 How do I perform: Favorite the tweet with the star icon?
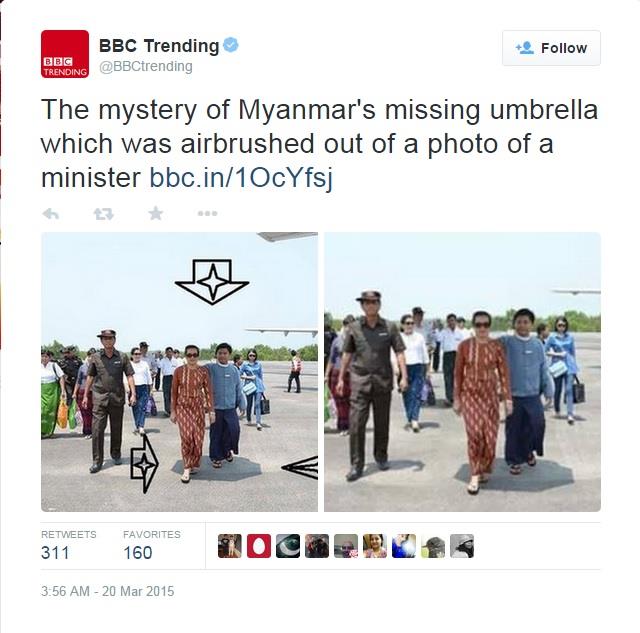[156, 213]
